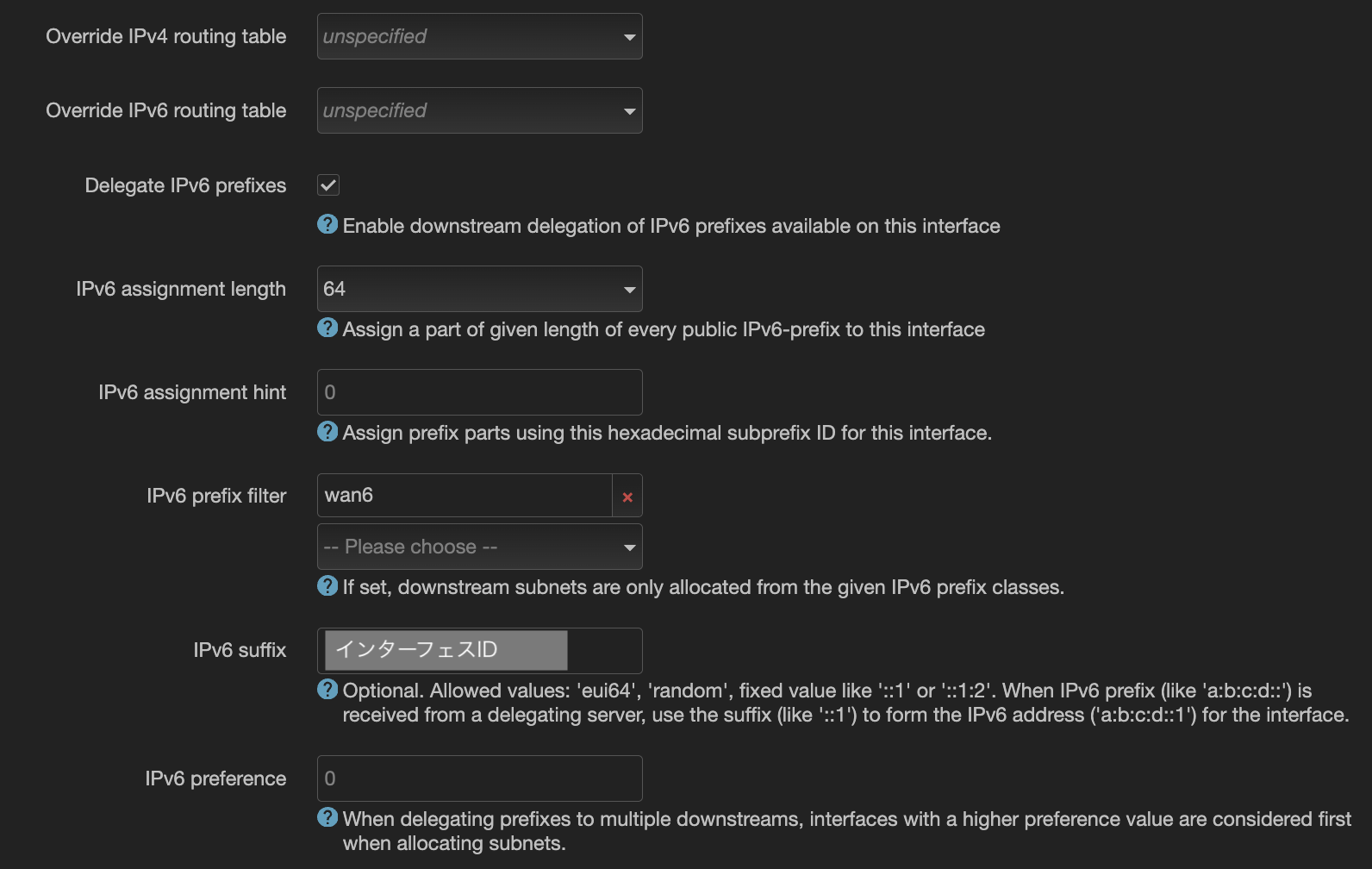
Task: Click help icon beside Delegate IPv6 prefixes description
Action: point(327,224)
